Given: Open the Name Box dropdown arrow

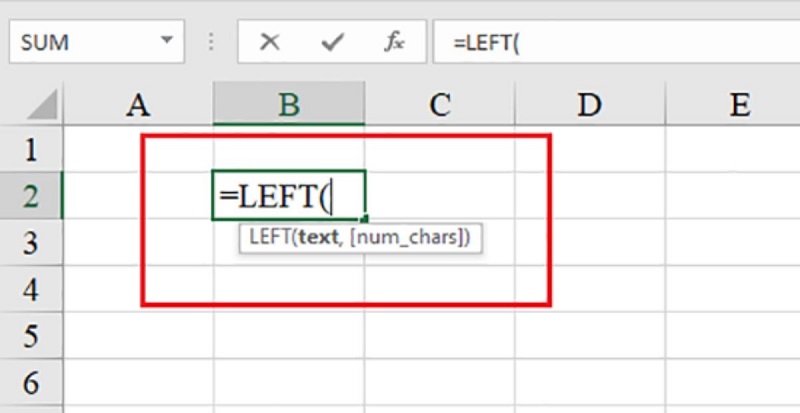Looking at the screenshot, I should point(165,43).
